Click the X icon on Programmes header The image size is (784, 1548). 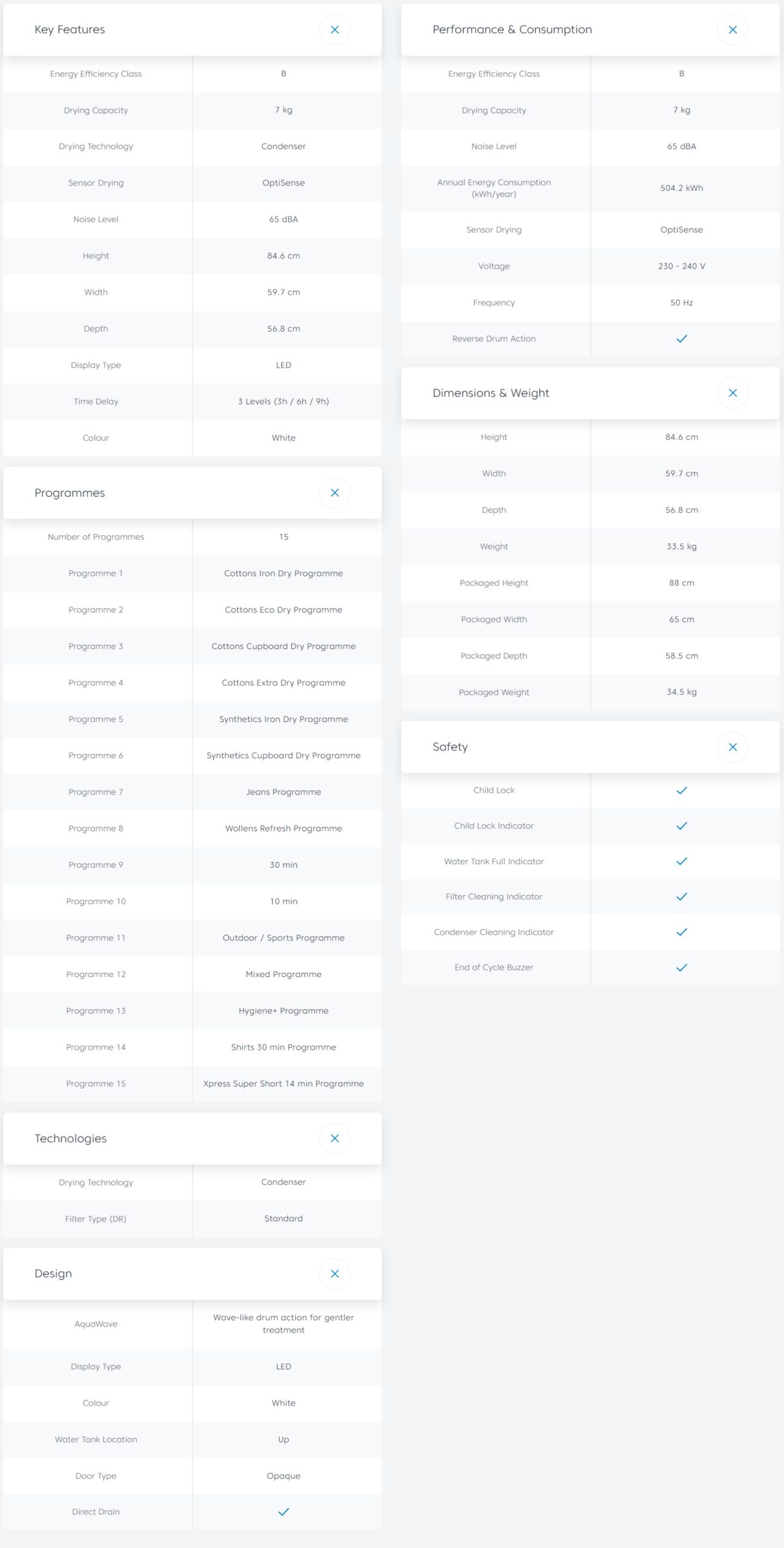(x=334, y=493)
